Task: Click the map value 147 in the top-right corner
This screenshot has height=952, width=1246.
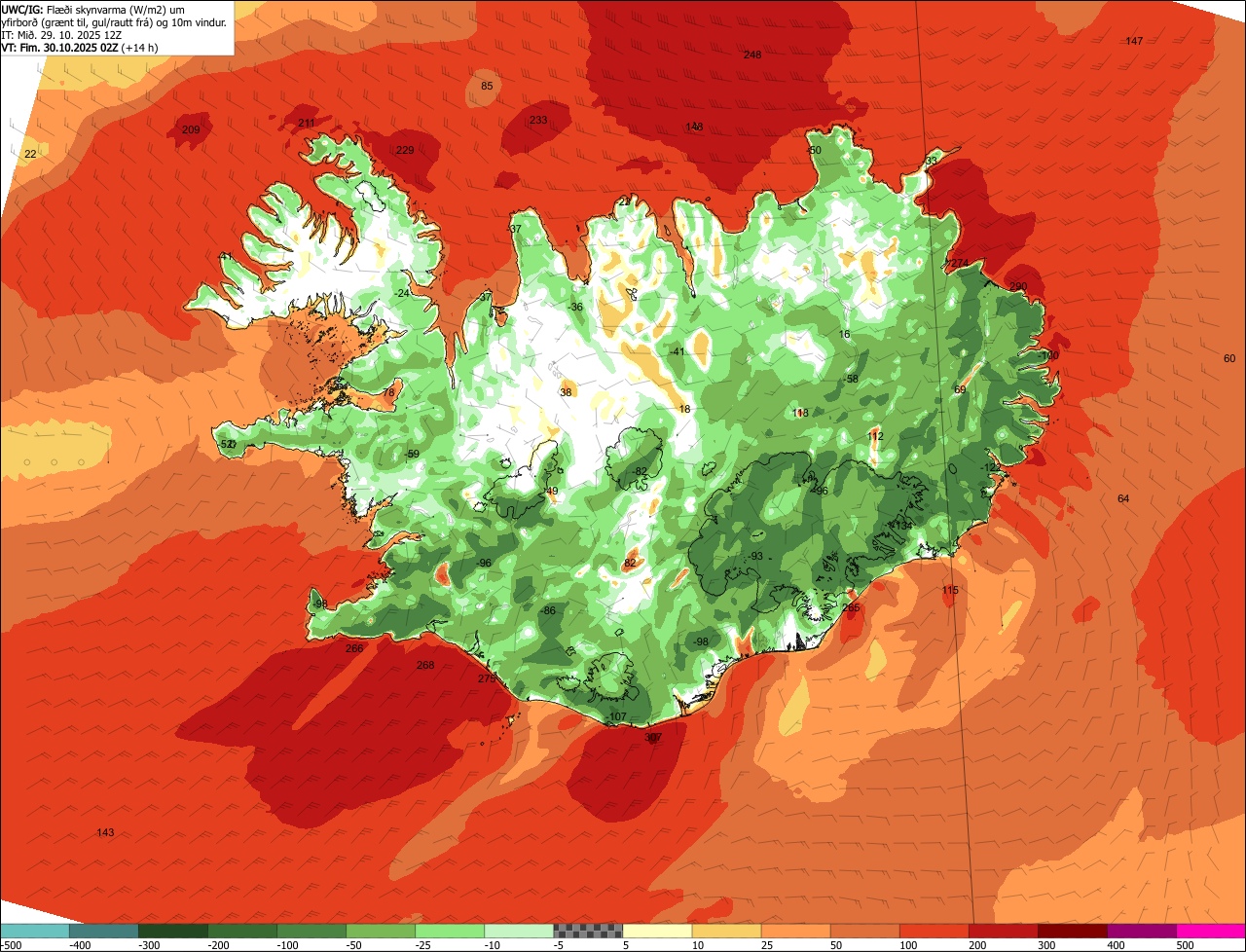Action: point(1134,41)
